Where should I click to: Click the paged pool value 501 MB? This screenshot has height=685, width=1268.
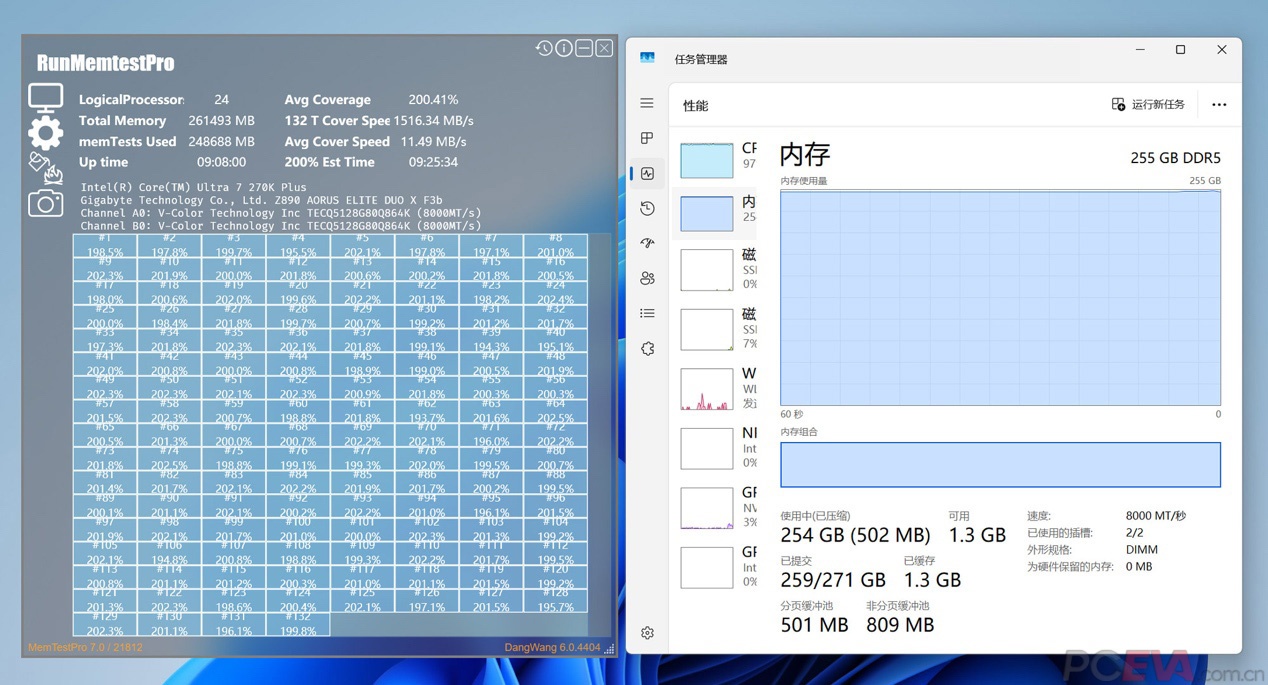(x=814, y=625)
